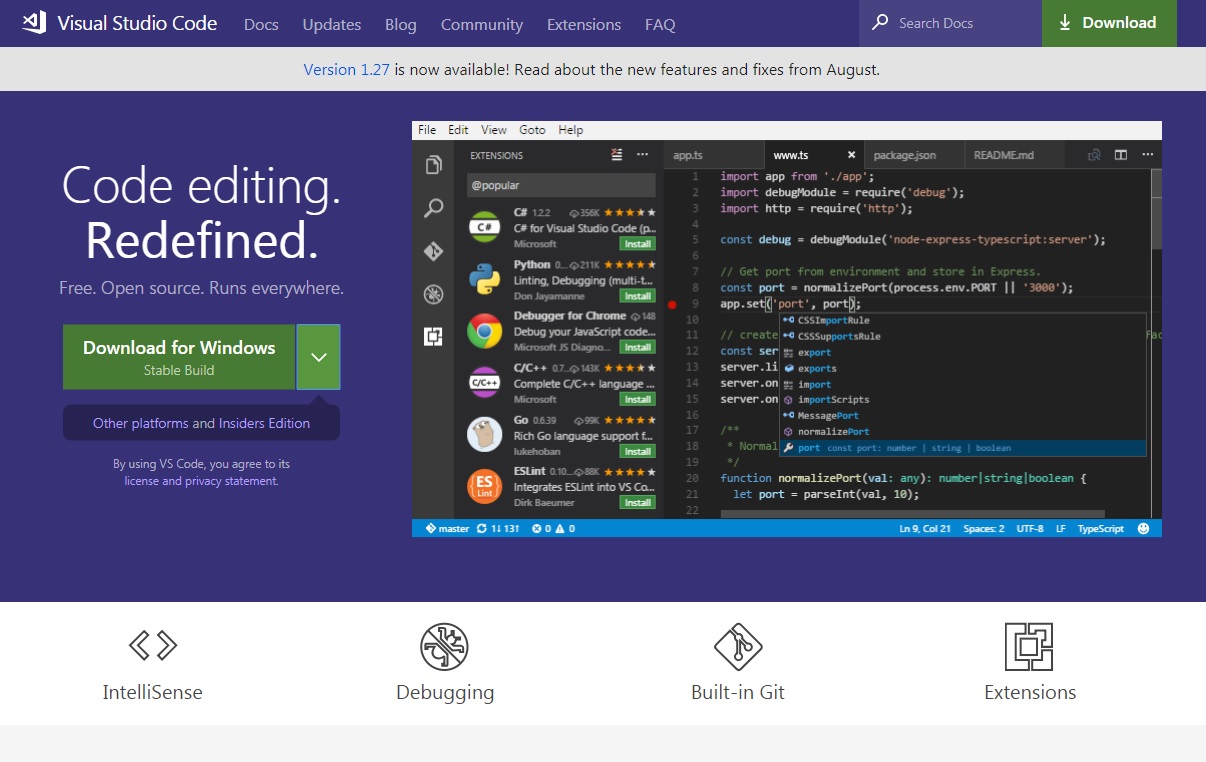The image size is (1206, 762).
Task: Click the IntelliSense feature label
Action: tap(153, 692)
